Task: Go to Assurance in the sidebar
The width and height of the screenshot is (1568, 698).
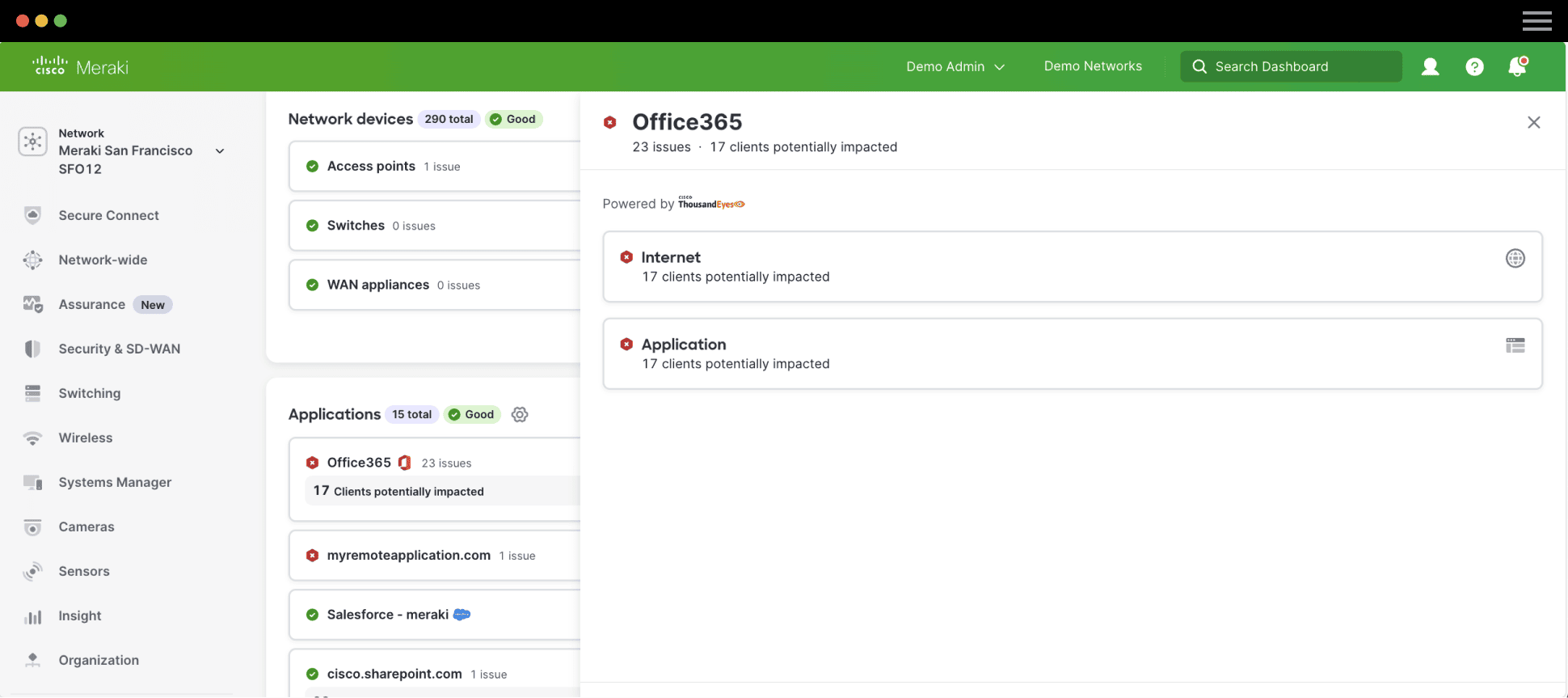Action: coord(91,304)
